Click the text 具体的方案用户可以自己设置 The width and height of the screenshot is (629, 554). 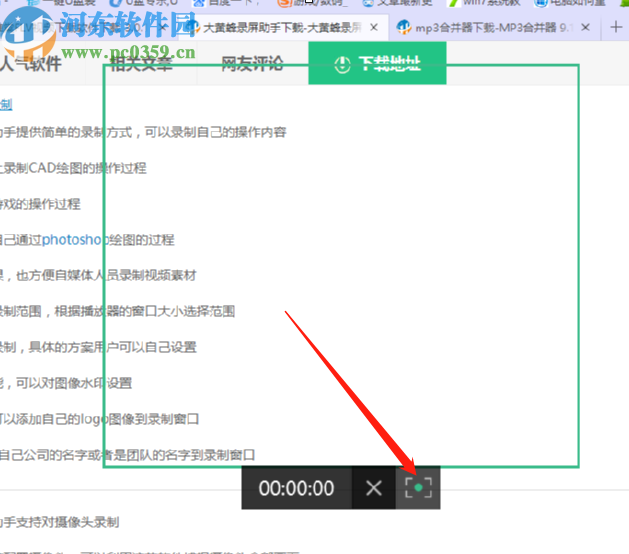(112, 347)
